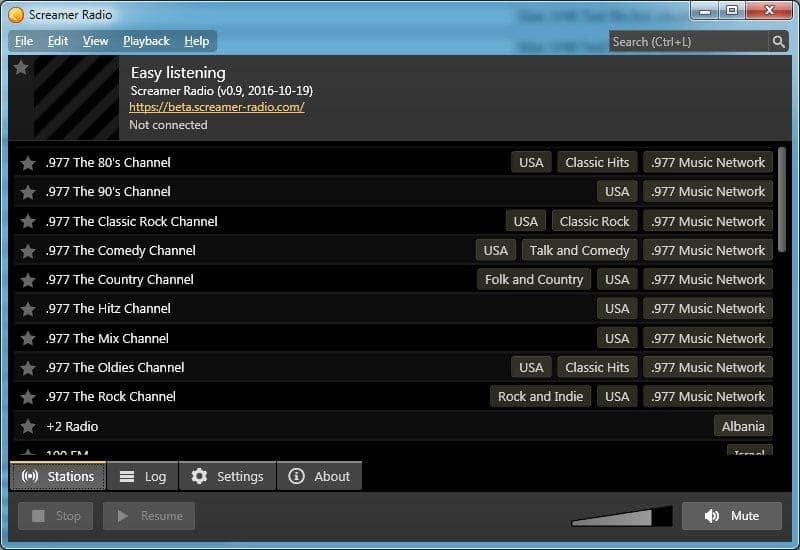Adjust the volume slider
The width and height of the screenshot is (800, 550).
[x=621, y=516]
